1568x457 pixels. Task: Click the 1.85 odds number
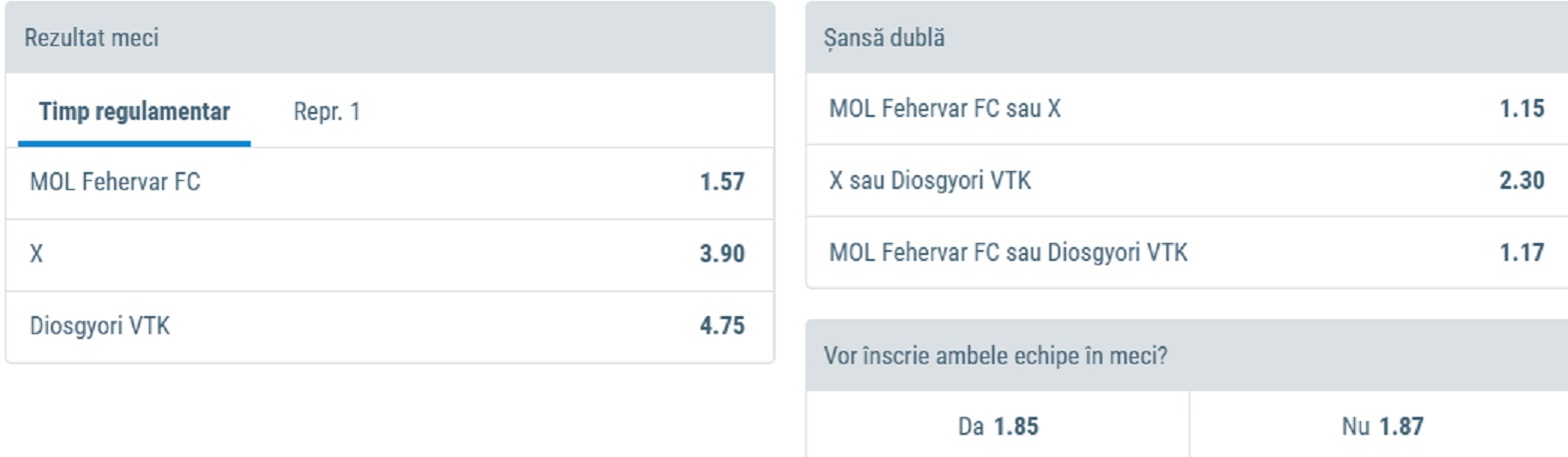click(1016, 427)
